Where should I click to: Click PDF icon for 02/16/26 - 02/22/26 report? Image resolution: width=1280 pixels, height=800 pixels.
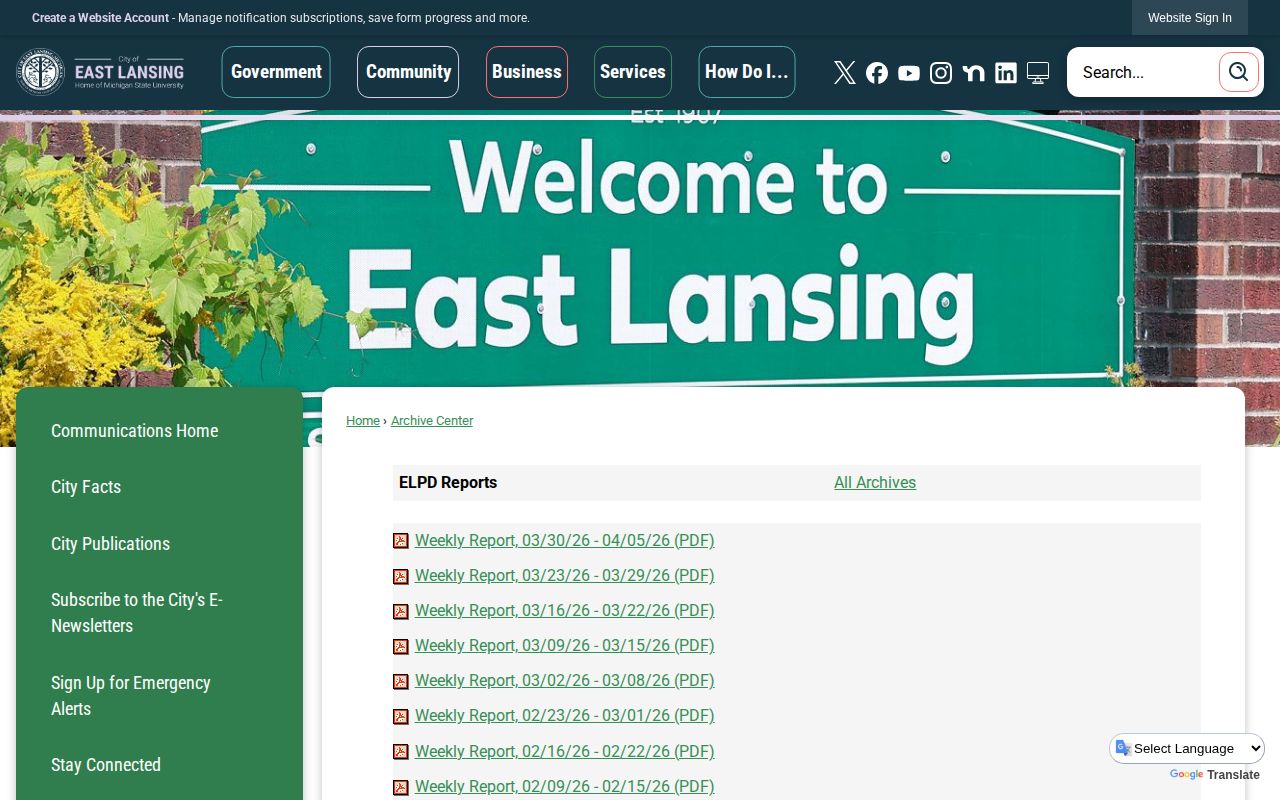pyautogui.click(x=401, y=752)
